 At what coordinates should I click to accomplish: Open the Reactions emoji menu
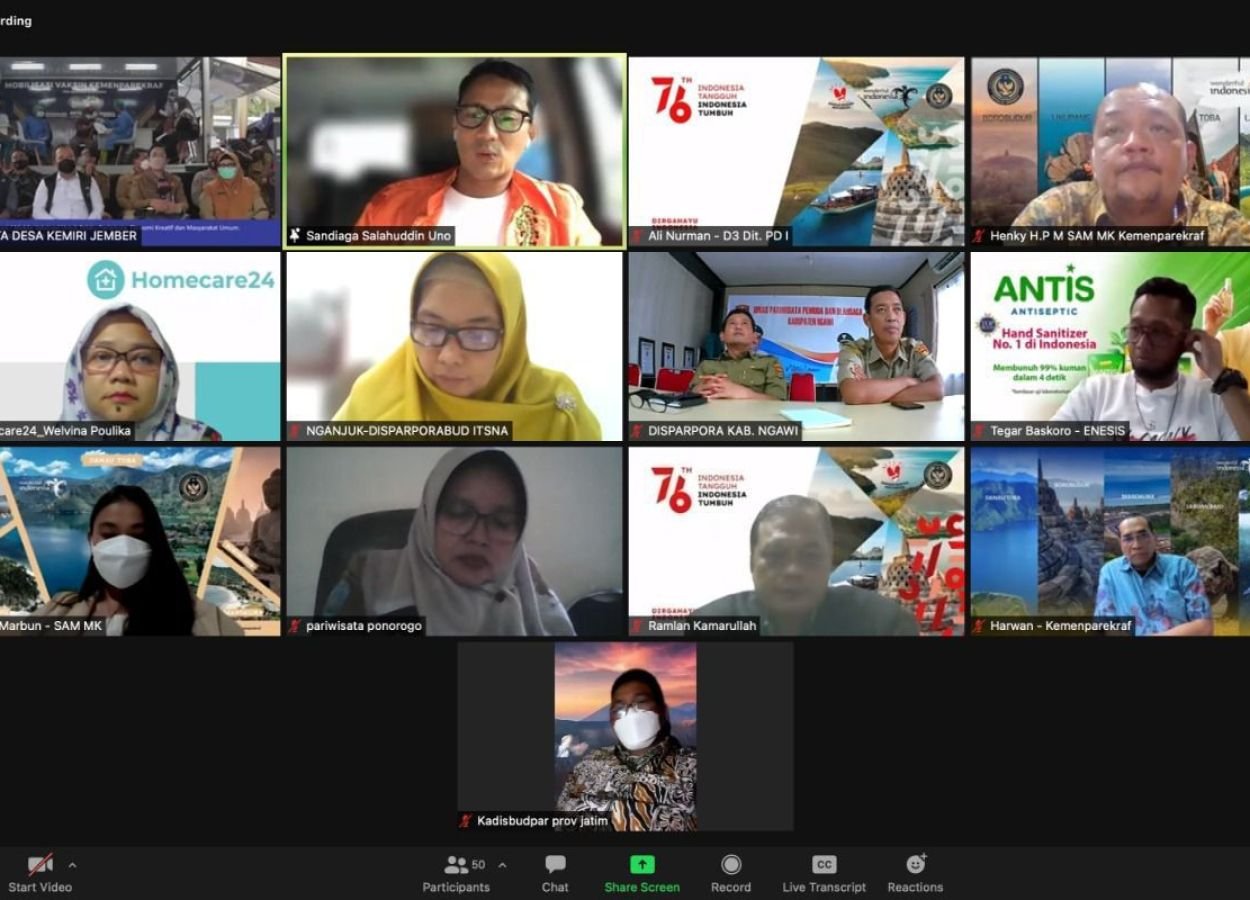coord(915,864)
